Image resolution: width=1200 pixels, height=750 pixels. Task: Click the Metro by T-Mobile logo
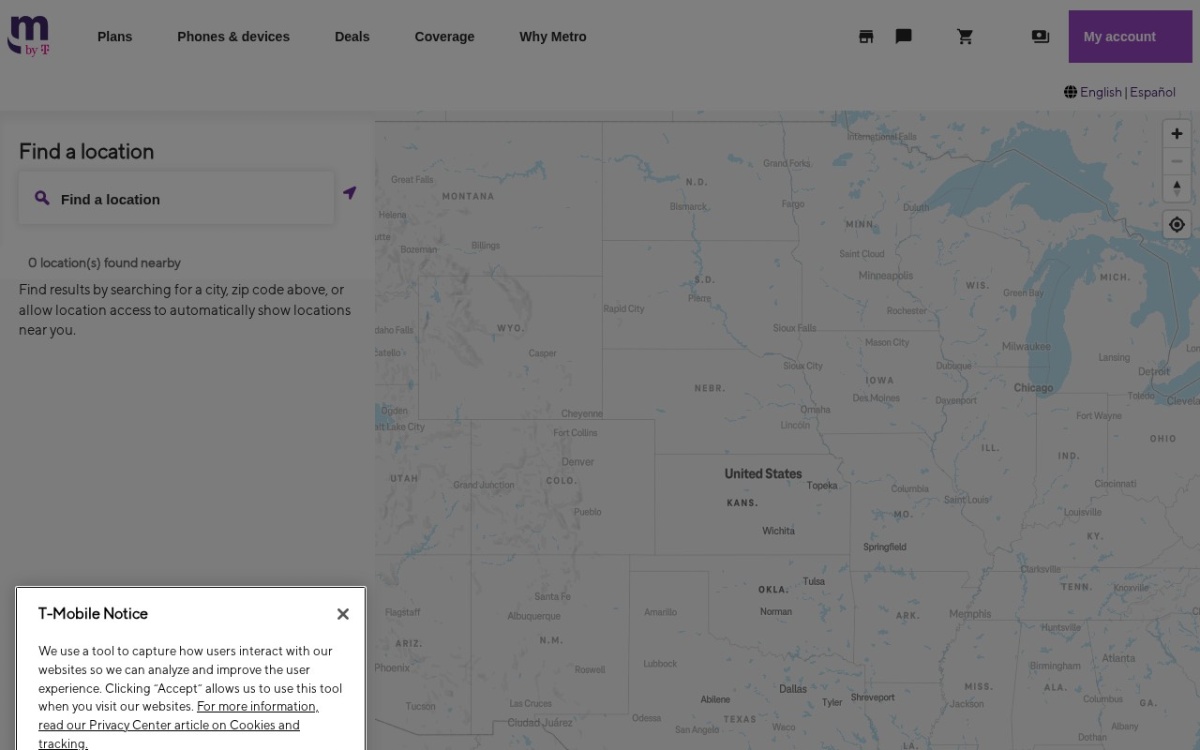(29, 36)
